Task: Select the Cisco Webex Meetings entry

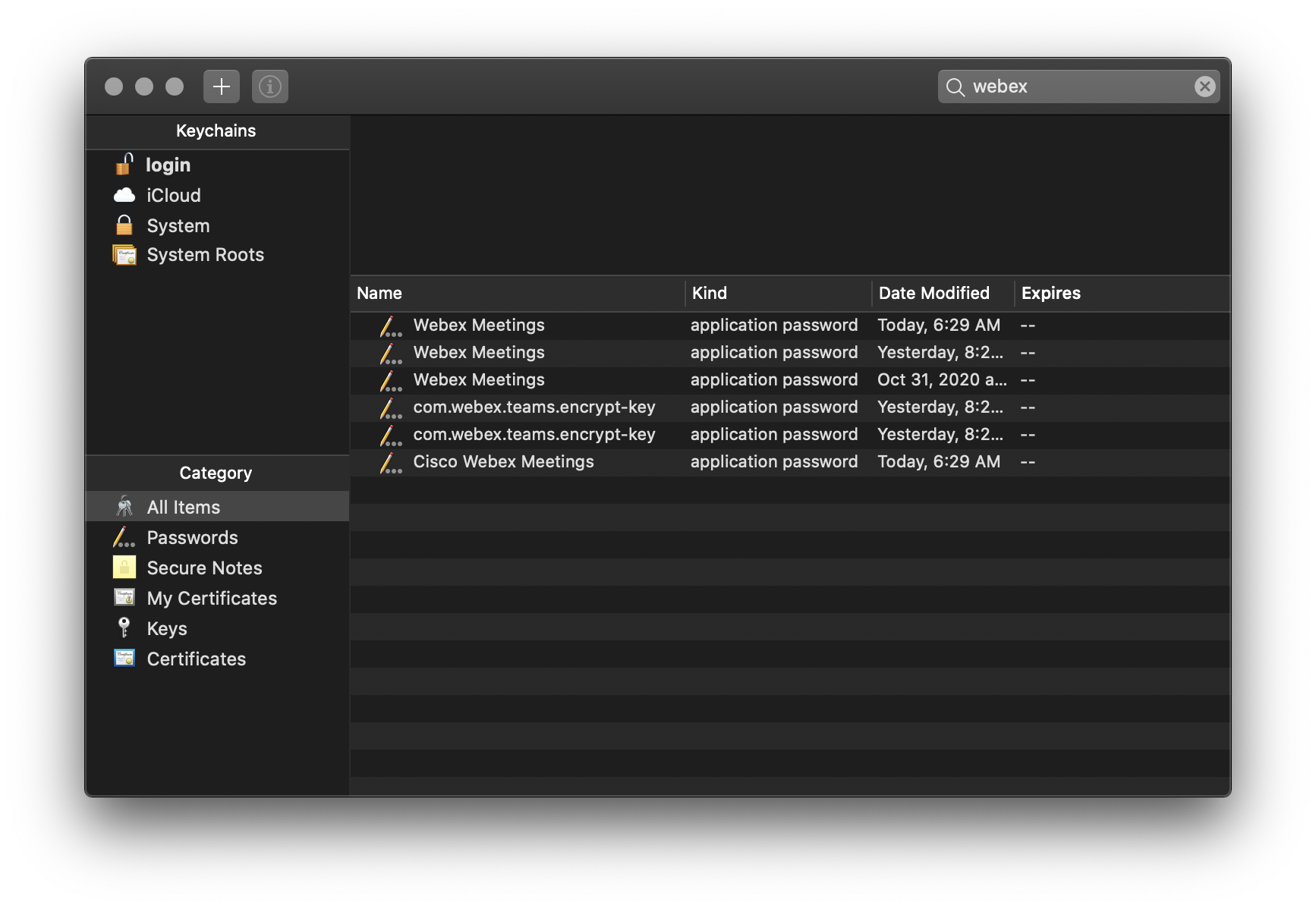Action: pos(503,461)
